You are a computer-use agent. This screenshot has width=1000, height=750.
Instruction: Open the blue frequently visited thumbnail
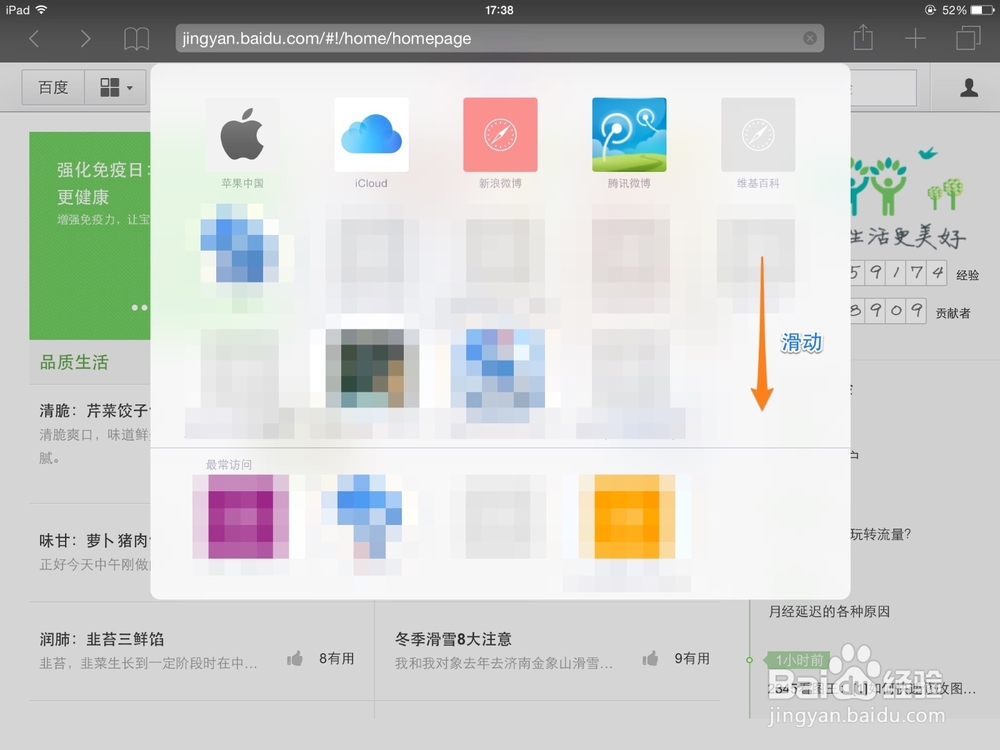pyautogui.click(x=370, y=517)
